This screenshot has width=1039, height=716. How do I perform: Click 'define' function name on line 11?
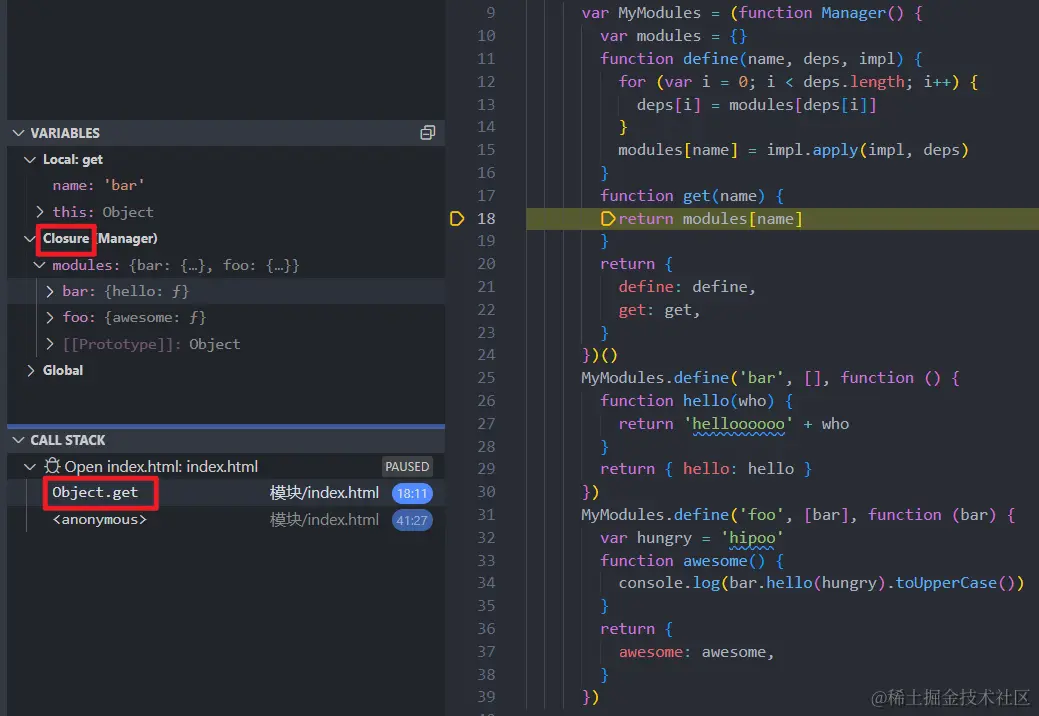click(x=710, y=58)
